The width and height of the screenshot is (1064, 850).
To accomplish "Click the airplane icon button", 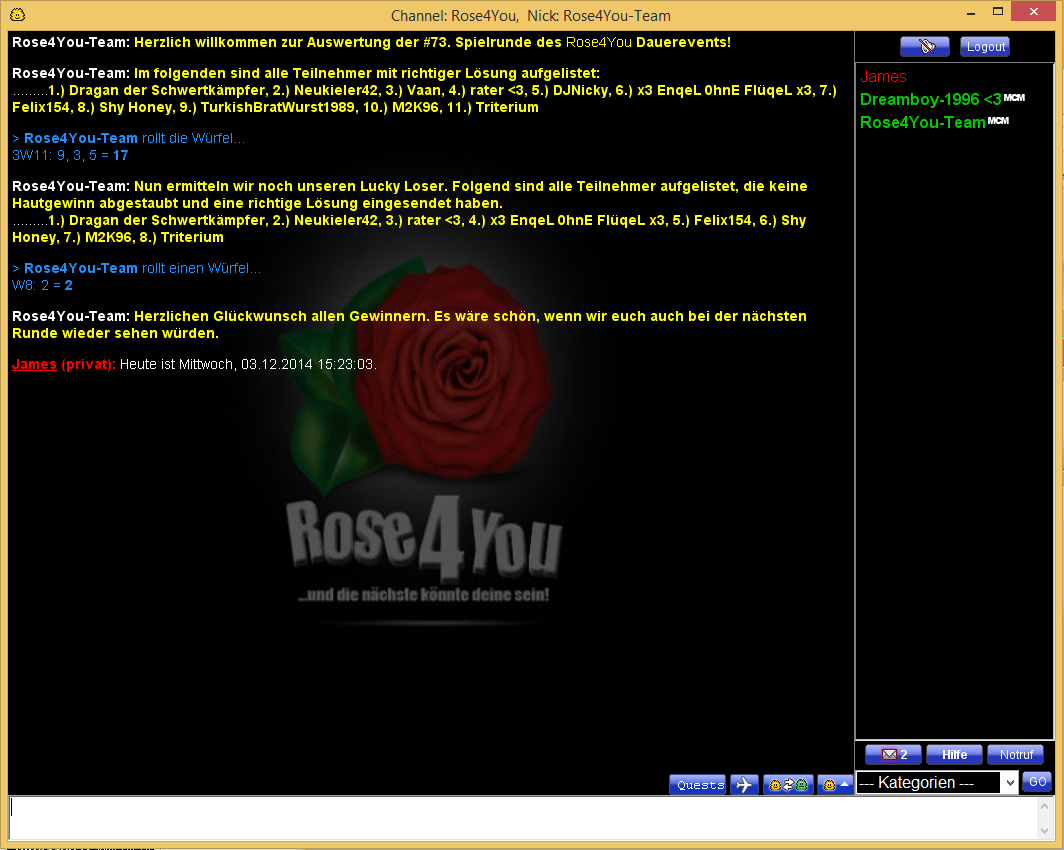I will [x=744, y=785].
